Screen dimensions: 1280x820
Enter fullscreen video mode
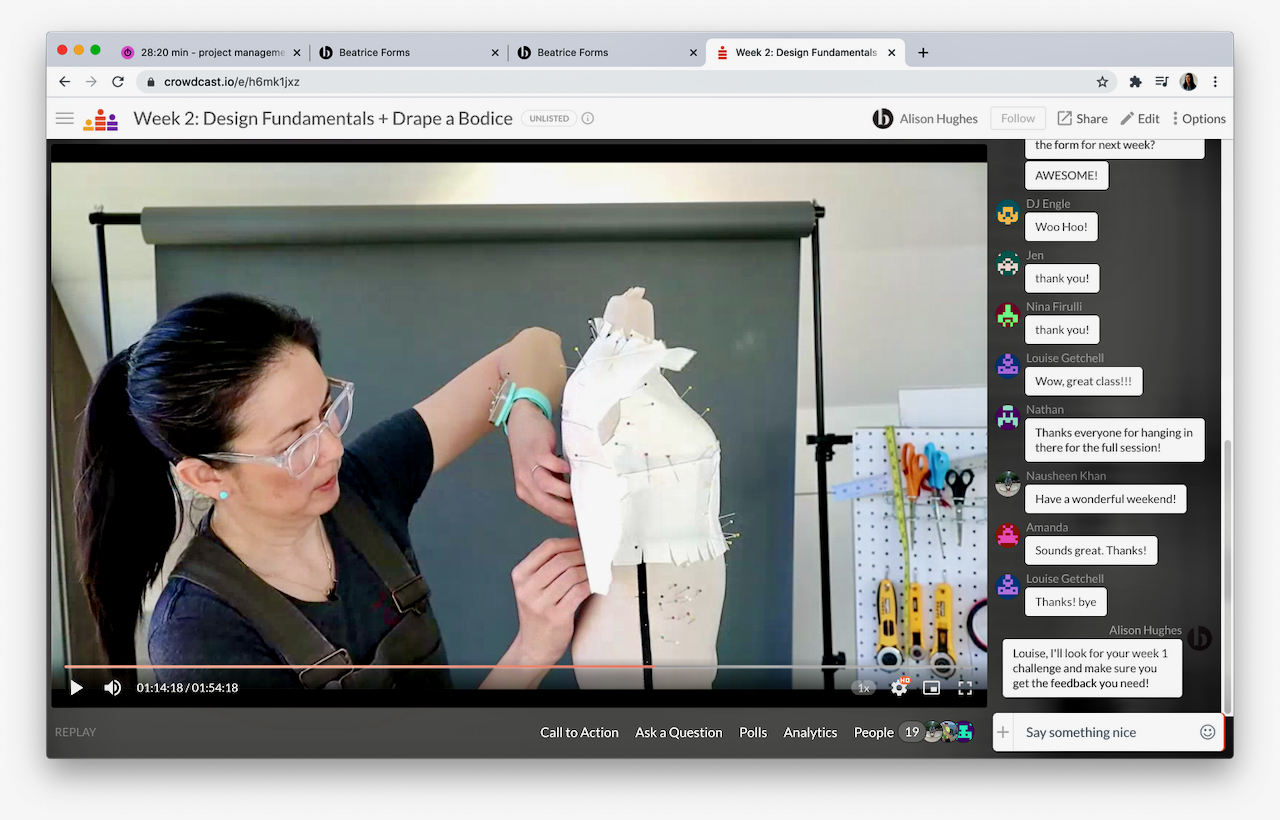coord(965,688)
